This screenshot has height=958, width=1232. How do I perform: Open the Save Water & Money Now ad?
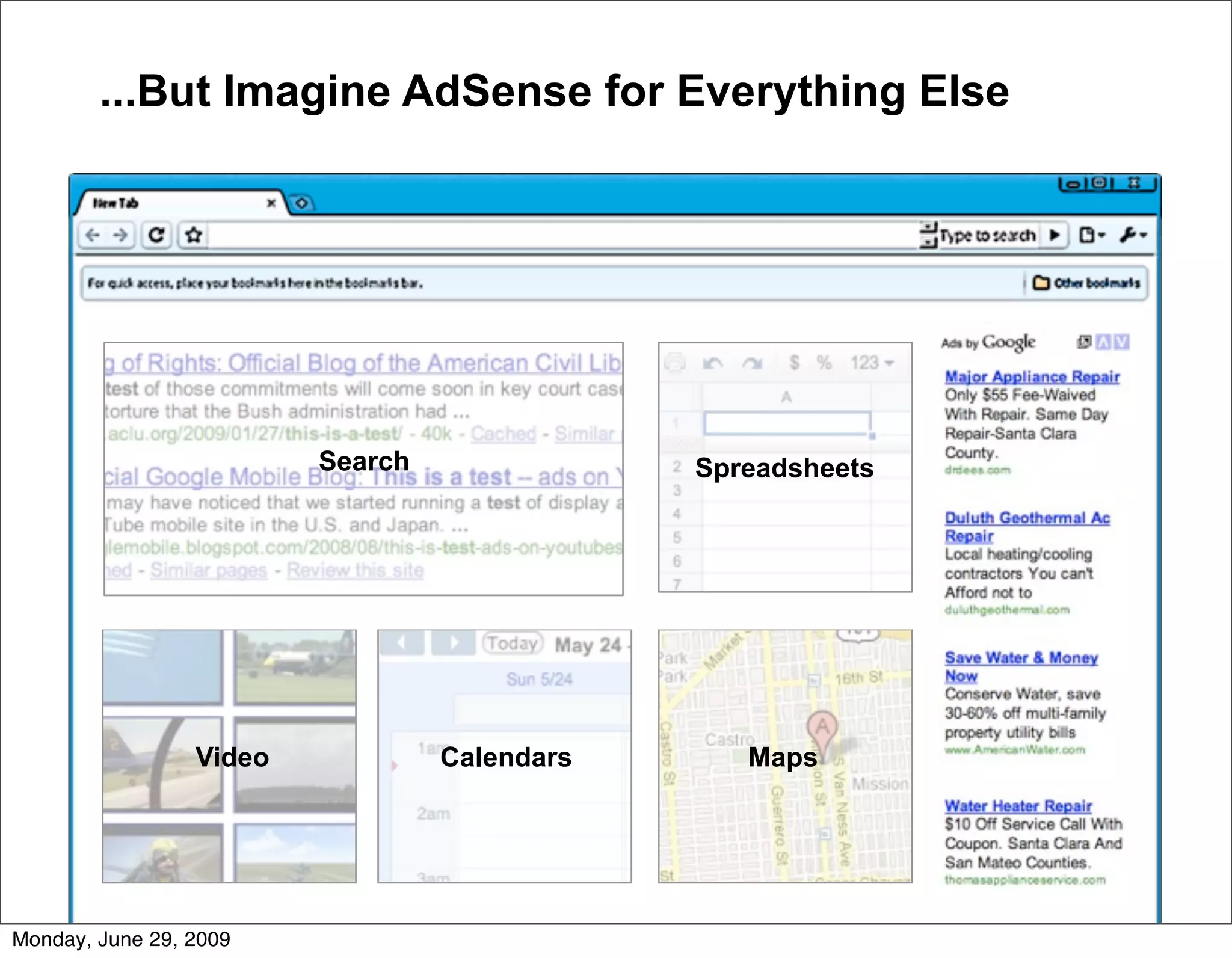[1021, 667]
